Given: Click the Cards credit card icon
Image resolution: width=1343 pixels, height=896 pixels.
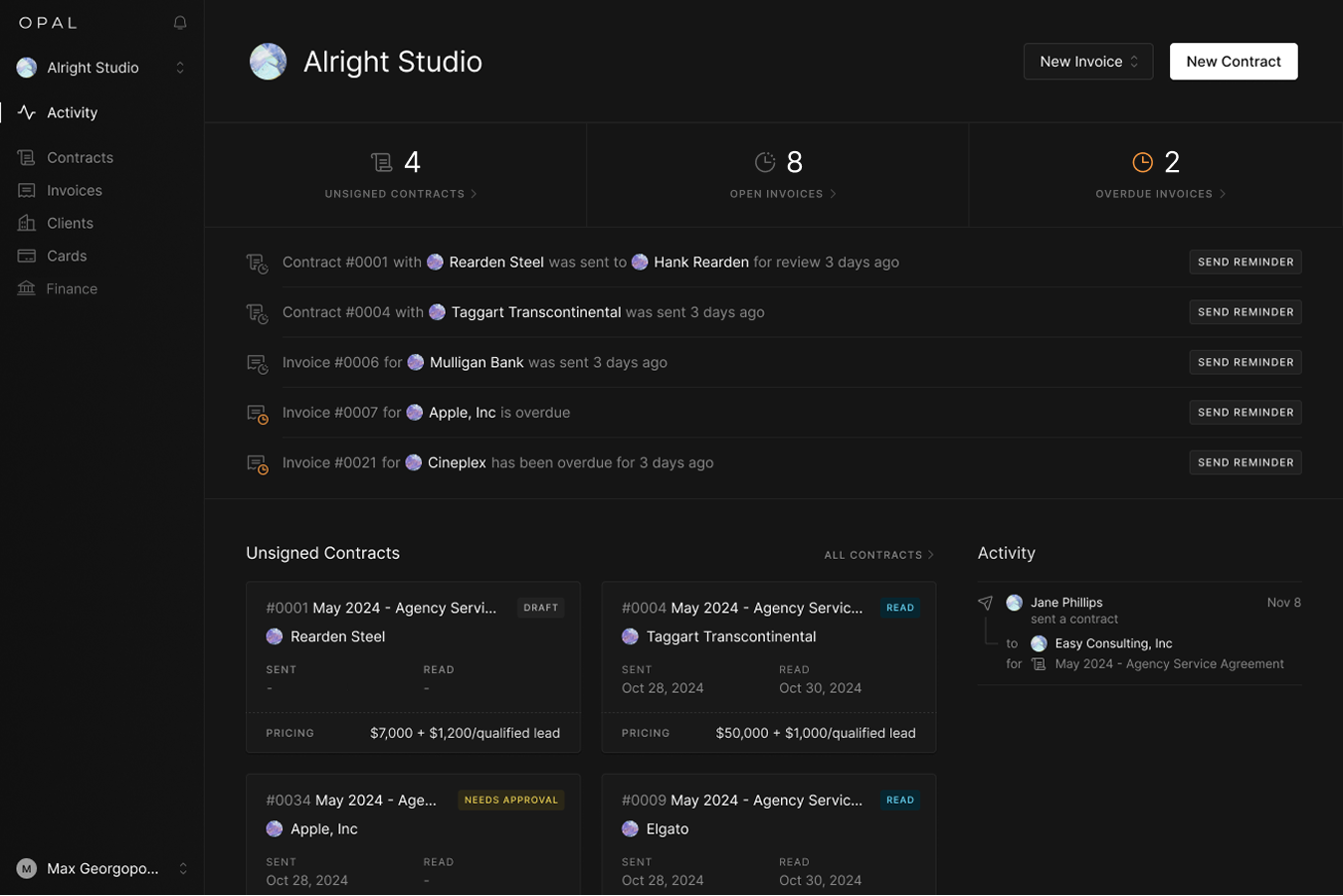Looking at the screenshot, I should (27, 256).
